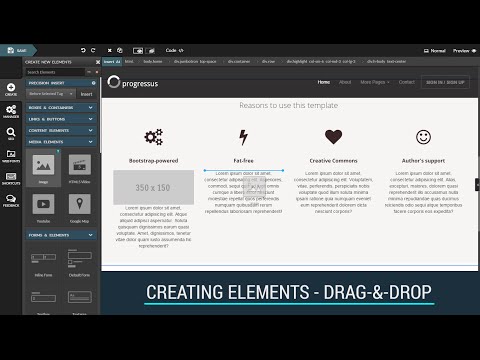Image resolution: width=480 pixels, height=360 pixels.
Task: Select the div.h-body text-center breadcrumb
Action: point(386,62)
